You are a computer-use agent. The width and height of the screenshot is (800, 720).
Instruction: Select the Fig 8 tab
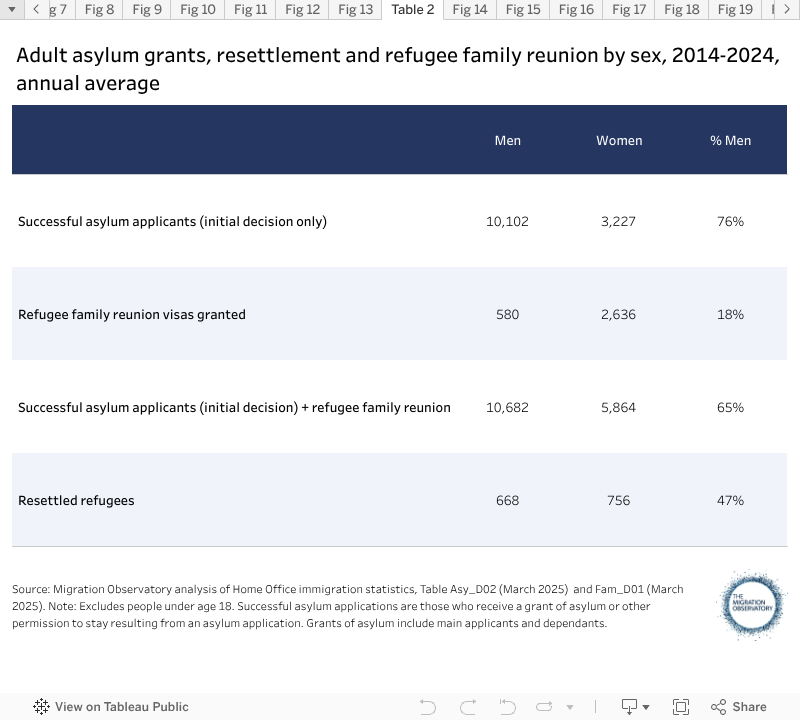point(99,10)
